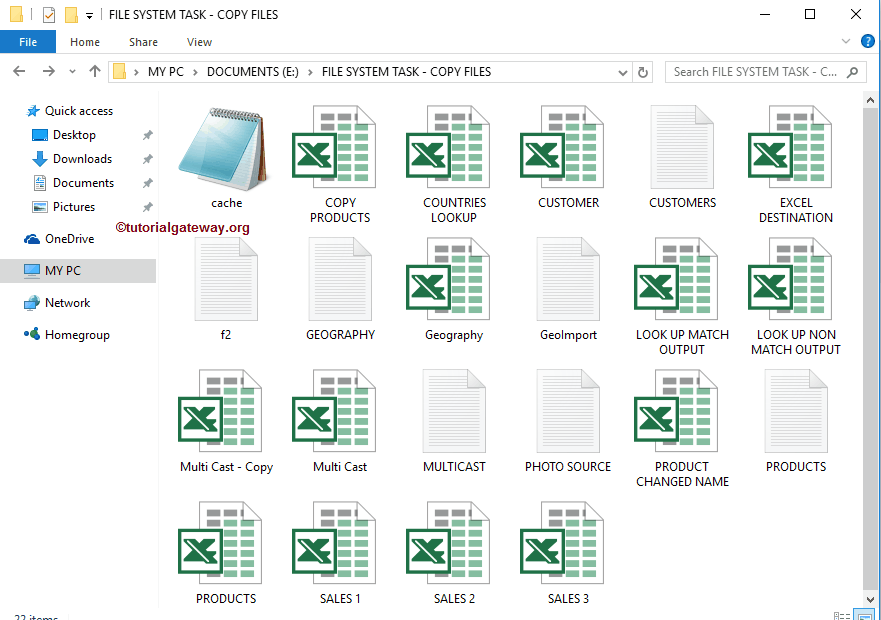Expand the chevron after MY PC
Image resolution: width=881 pixels, height=620 pixels.
coord(195,72)
